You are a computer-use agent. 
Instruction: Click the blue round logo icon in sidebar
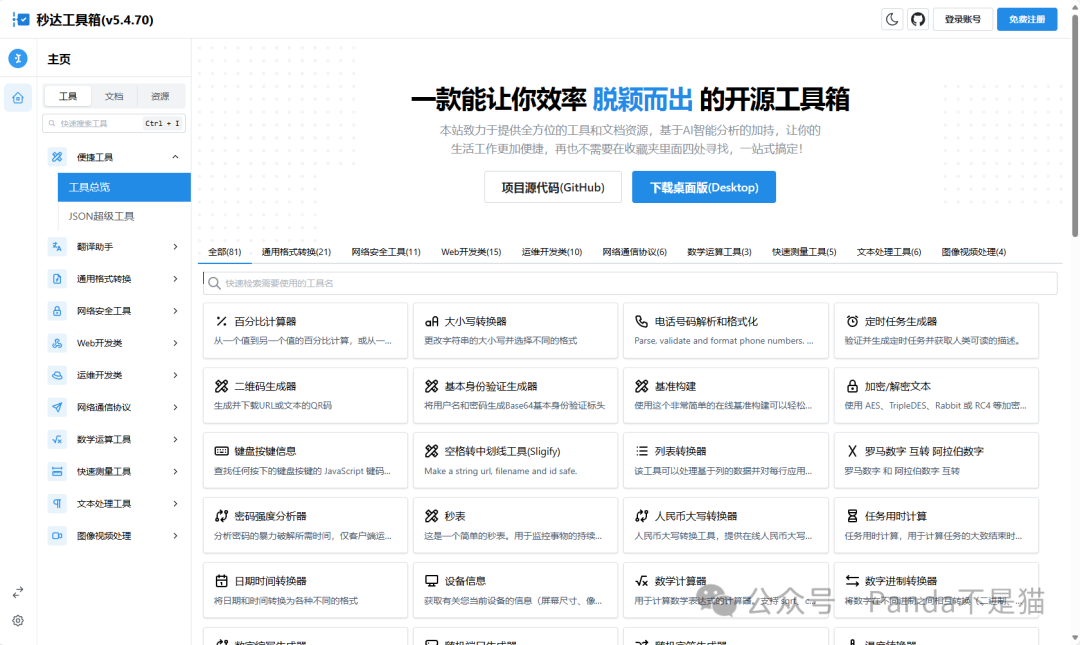tap(18, 59)
